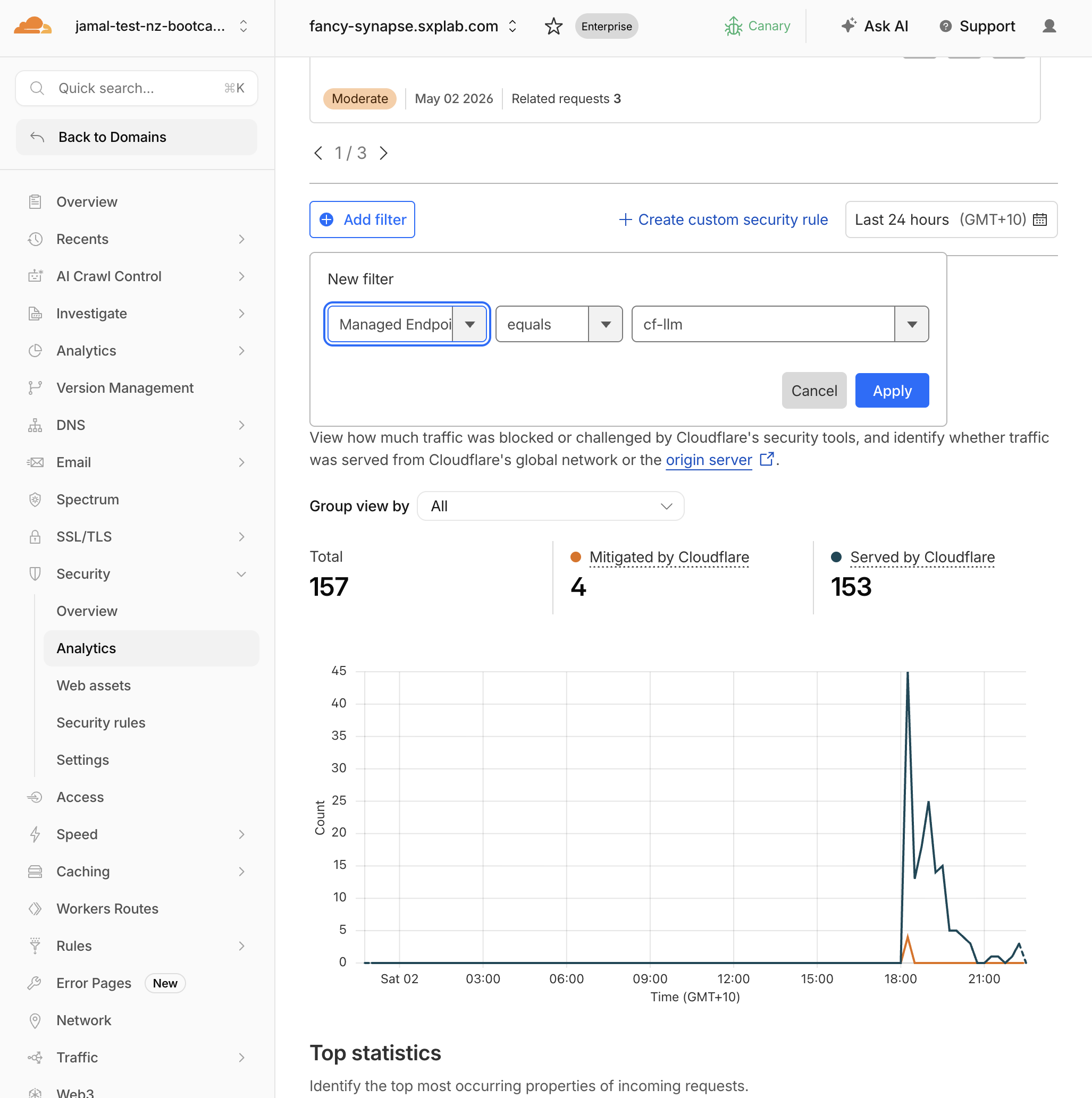Open the Group view by All dropdown
The height and width of the screenshot is (1098, 1092).
(x=550, y=506)
